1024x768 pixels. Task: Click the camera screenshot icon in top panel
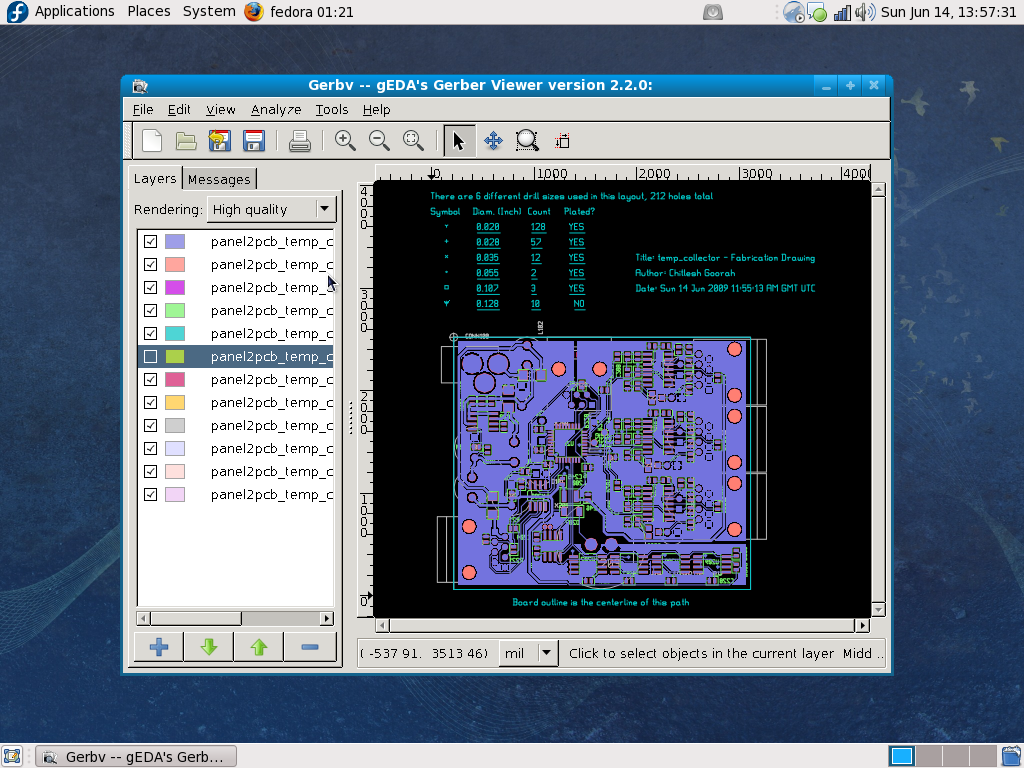pyautogui.click(x=712, y=12)
